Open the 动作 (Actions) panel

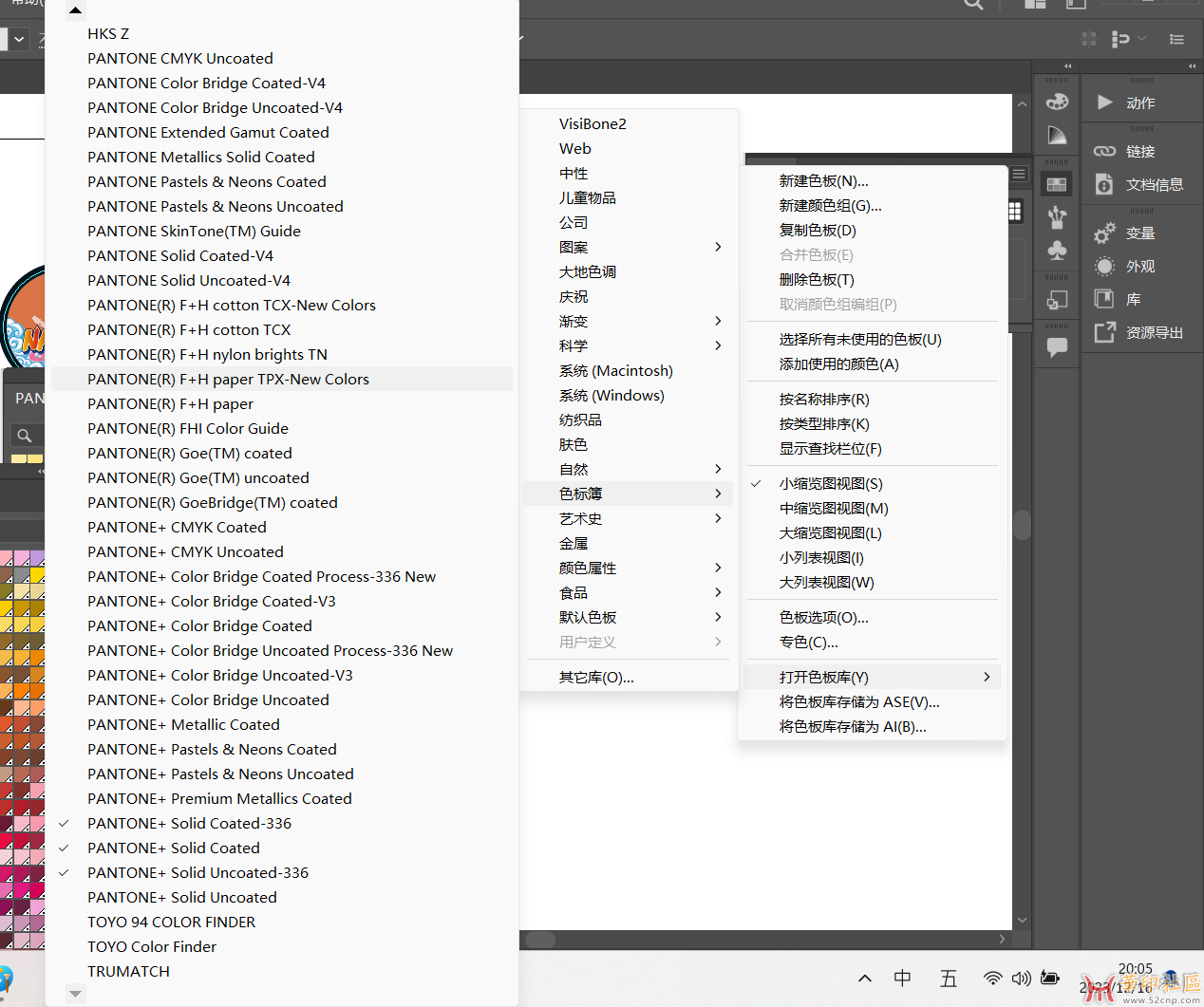click(1139, 103)
